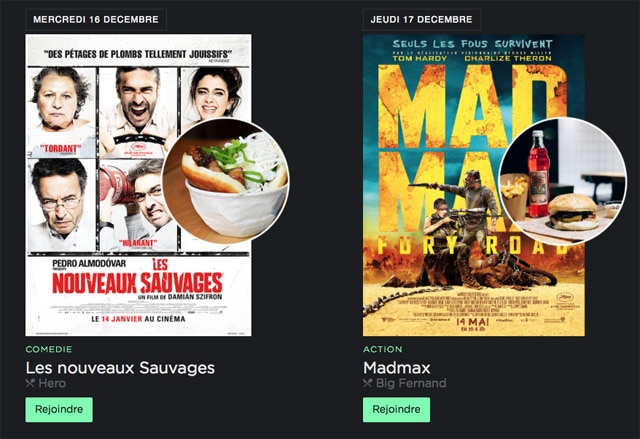
Task: Click the Rejoindre button under Madmax
Action: pos(396,410)
